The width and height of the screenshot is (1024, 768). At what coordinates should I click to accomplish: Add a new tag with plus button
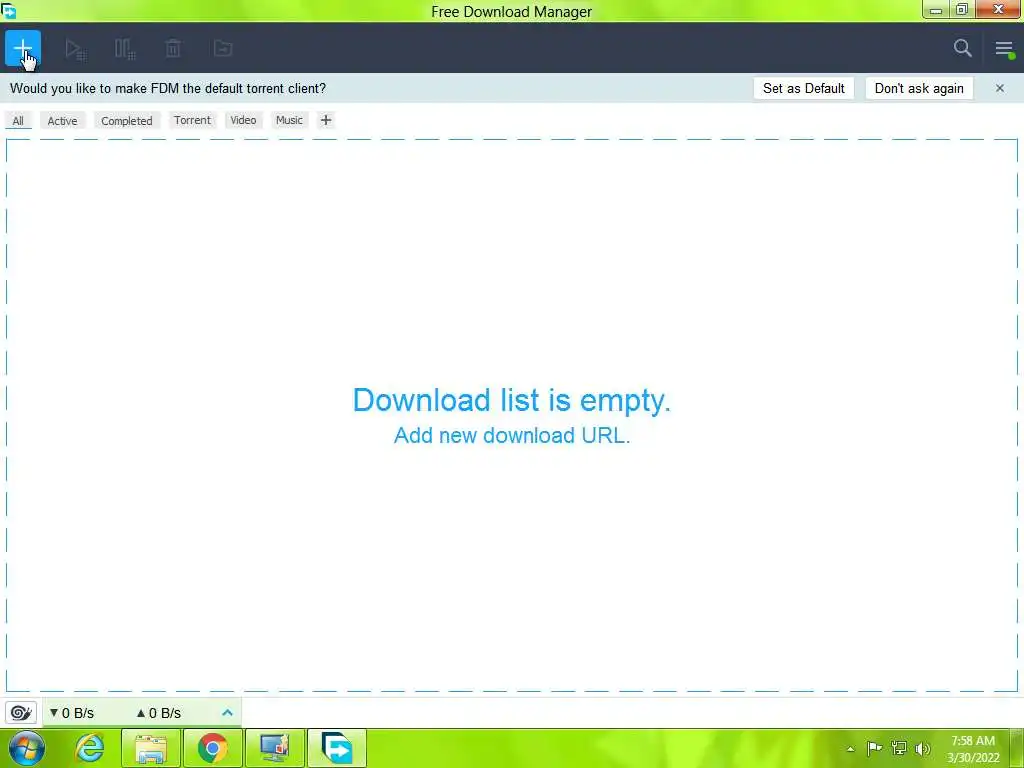click(x=326, y=120)
